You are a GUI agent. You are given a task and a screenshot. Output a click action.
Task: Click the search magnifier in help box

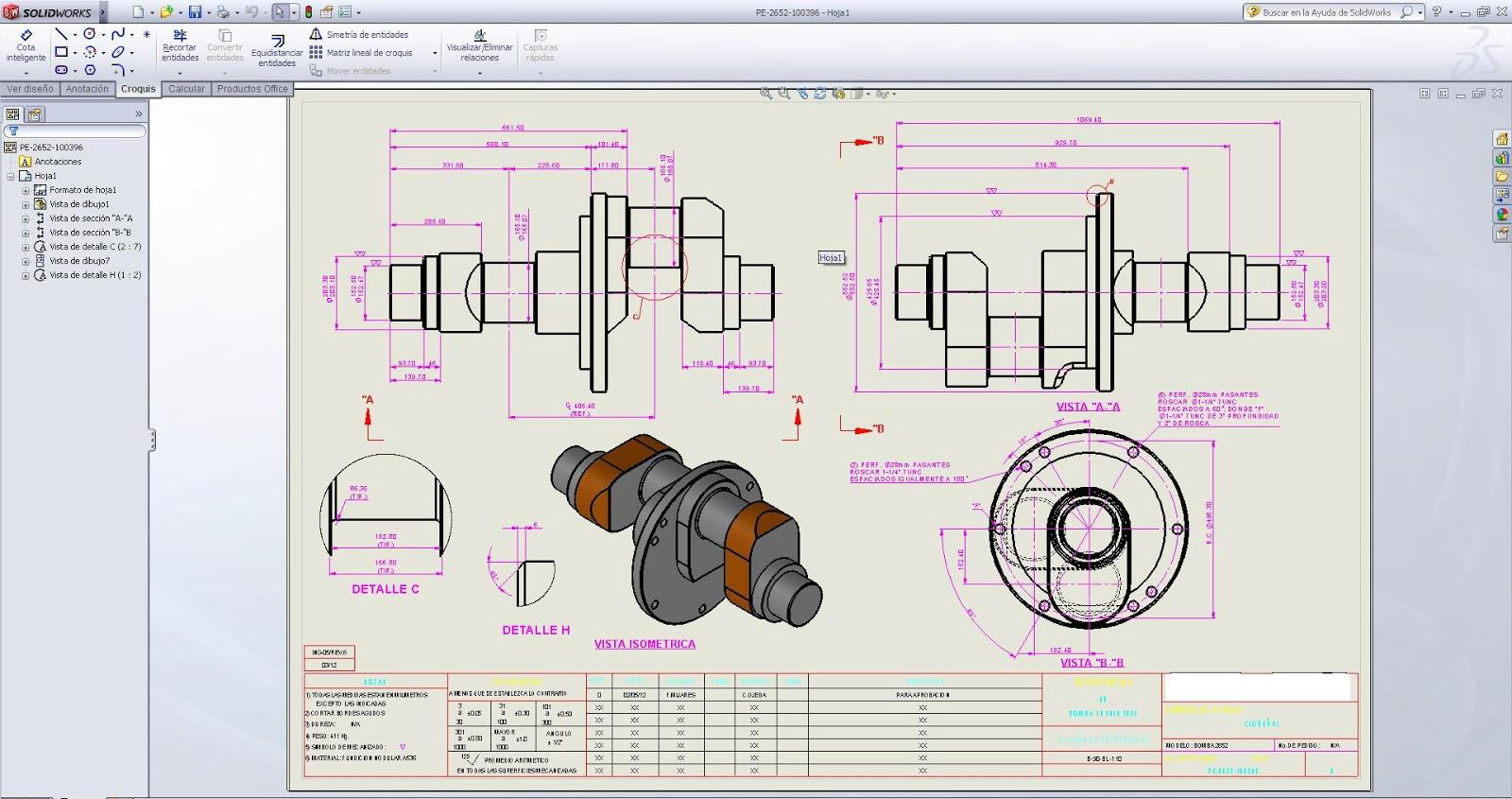(x=1406, y=12)
